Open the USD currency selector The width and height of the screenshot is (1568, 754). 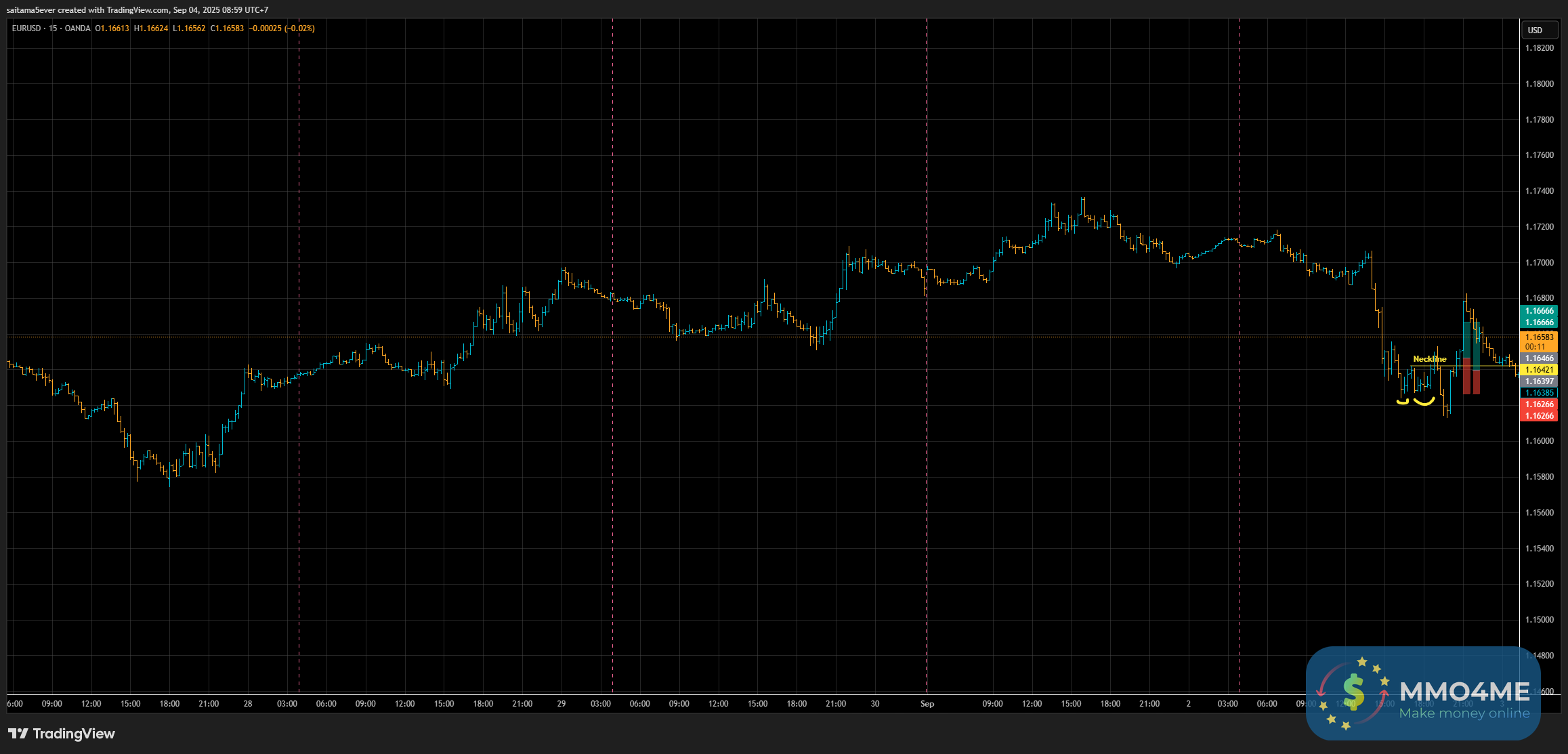click(x=1535, y=30)
